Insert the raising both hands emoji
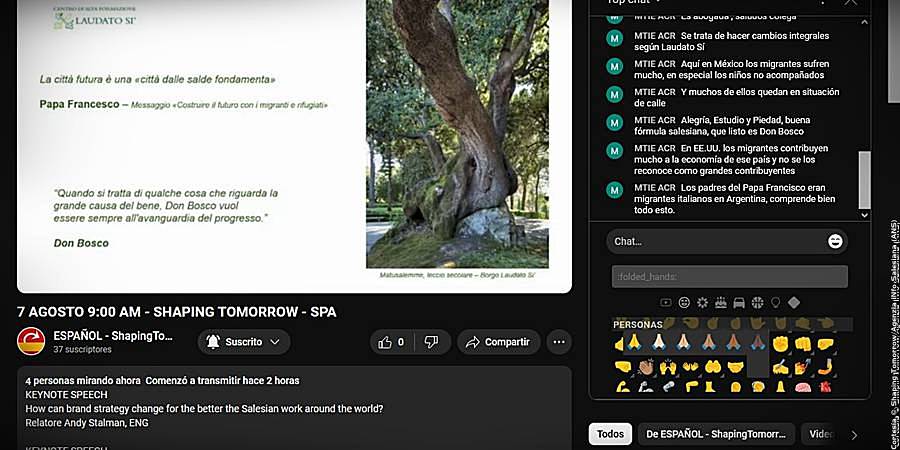This screenshot has width=900, height=450. pos(668,366)
